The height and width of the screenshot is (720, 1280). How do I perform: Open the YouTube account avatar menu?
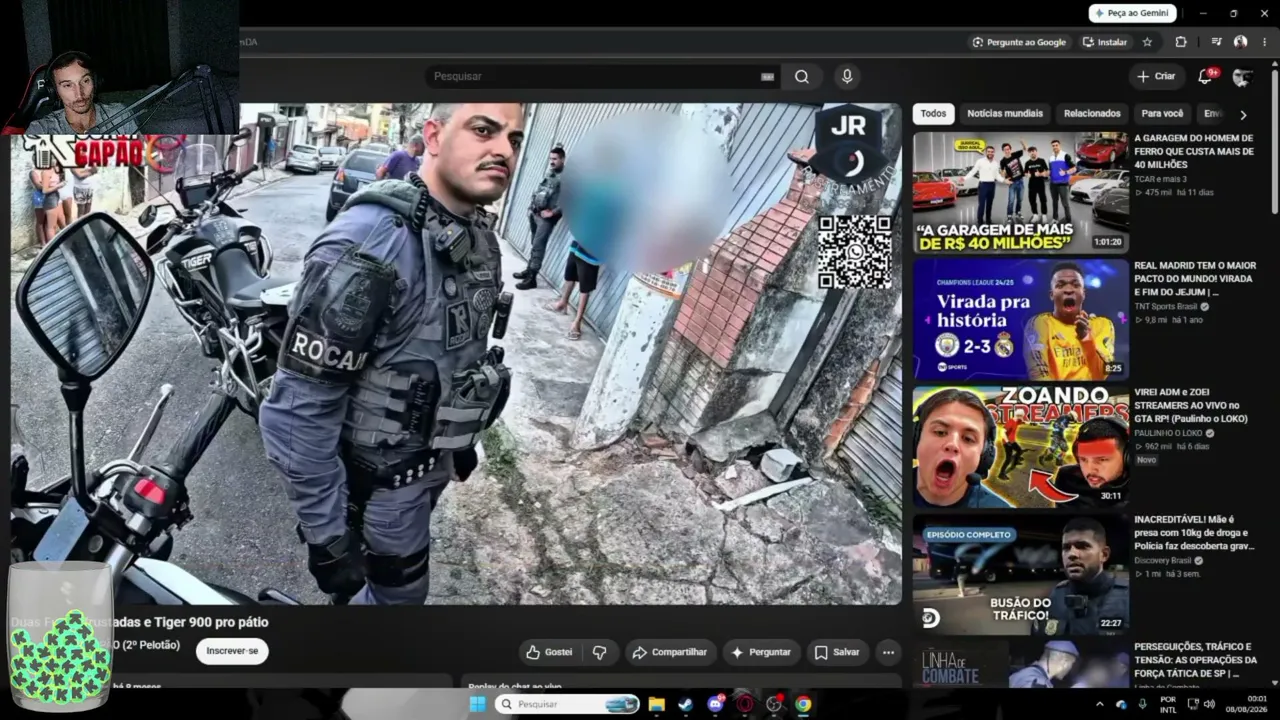(1242, 77)
